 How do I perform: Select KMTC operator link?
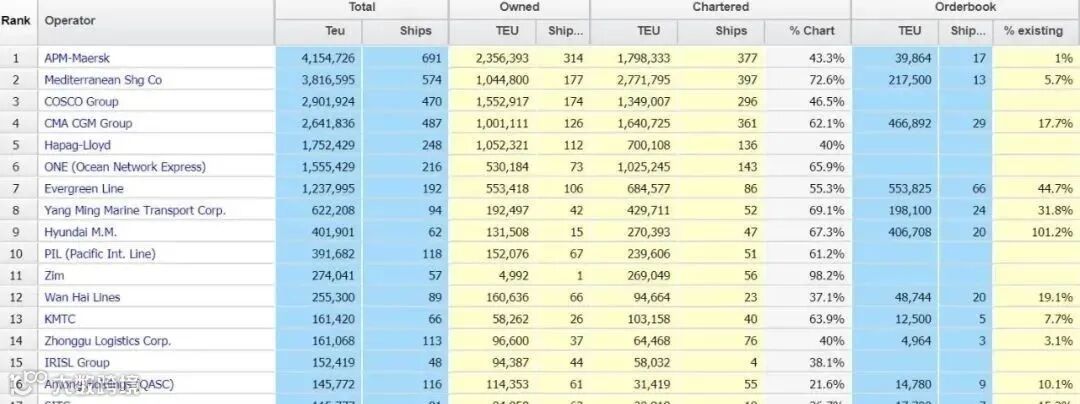pos(62,319)
